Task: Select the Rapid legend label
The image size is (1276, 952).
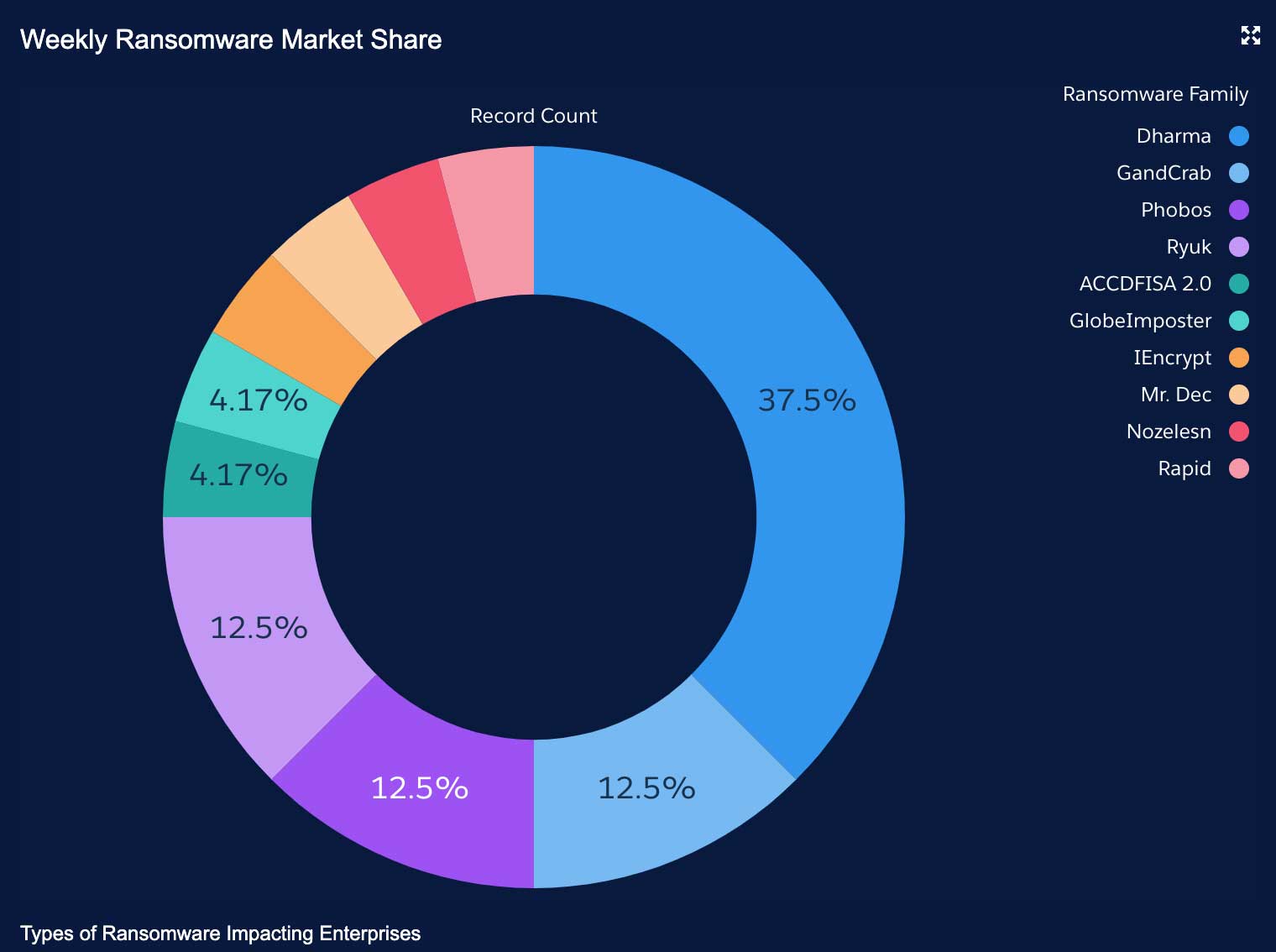Action: point(1184,468)
